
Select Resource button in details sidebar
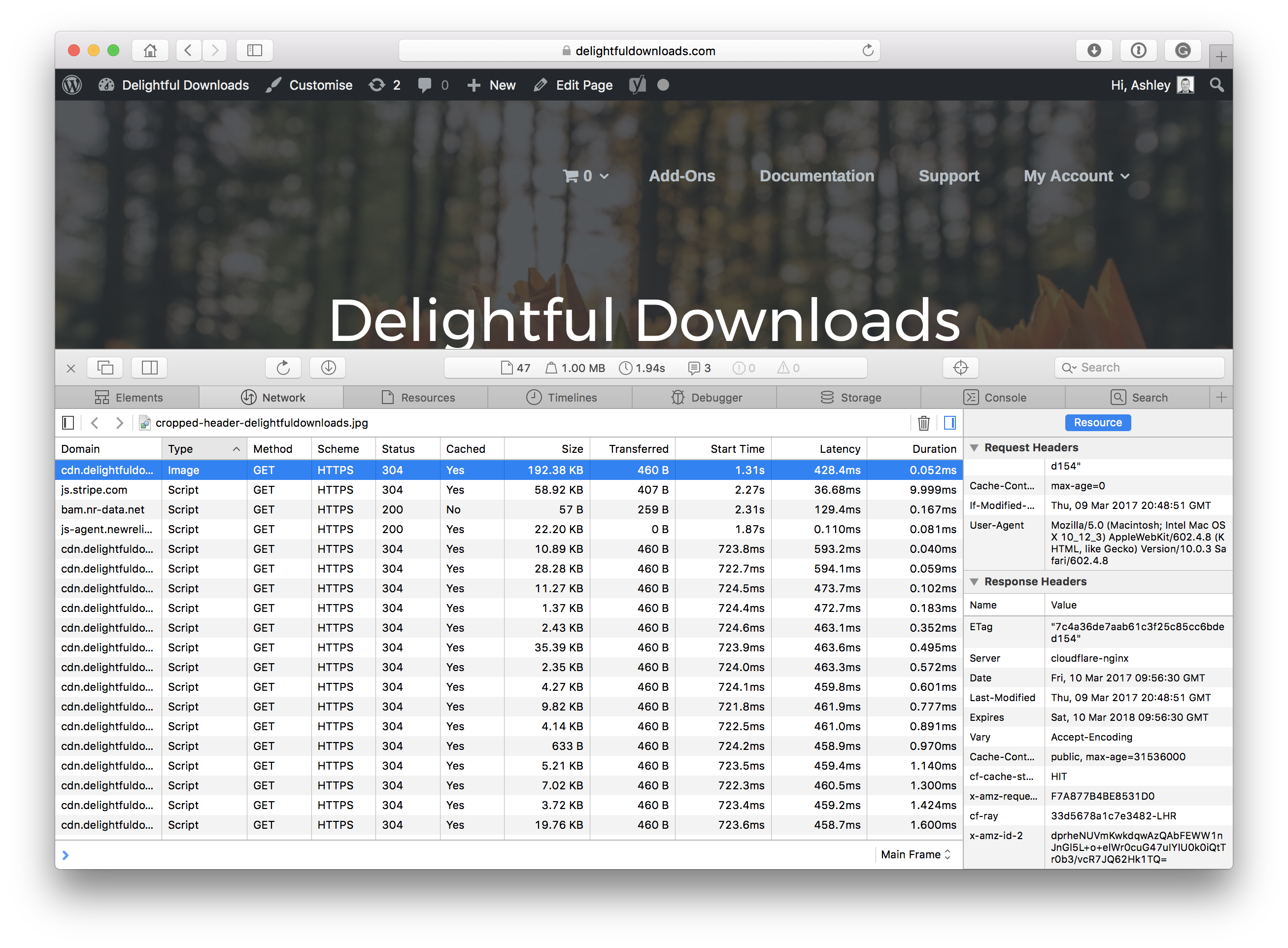pos(1097,422)
